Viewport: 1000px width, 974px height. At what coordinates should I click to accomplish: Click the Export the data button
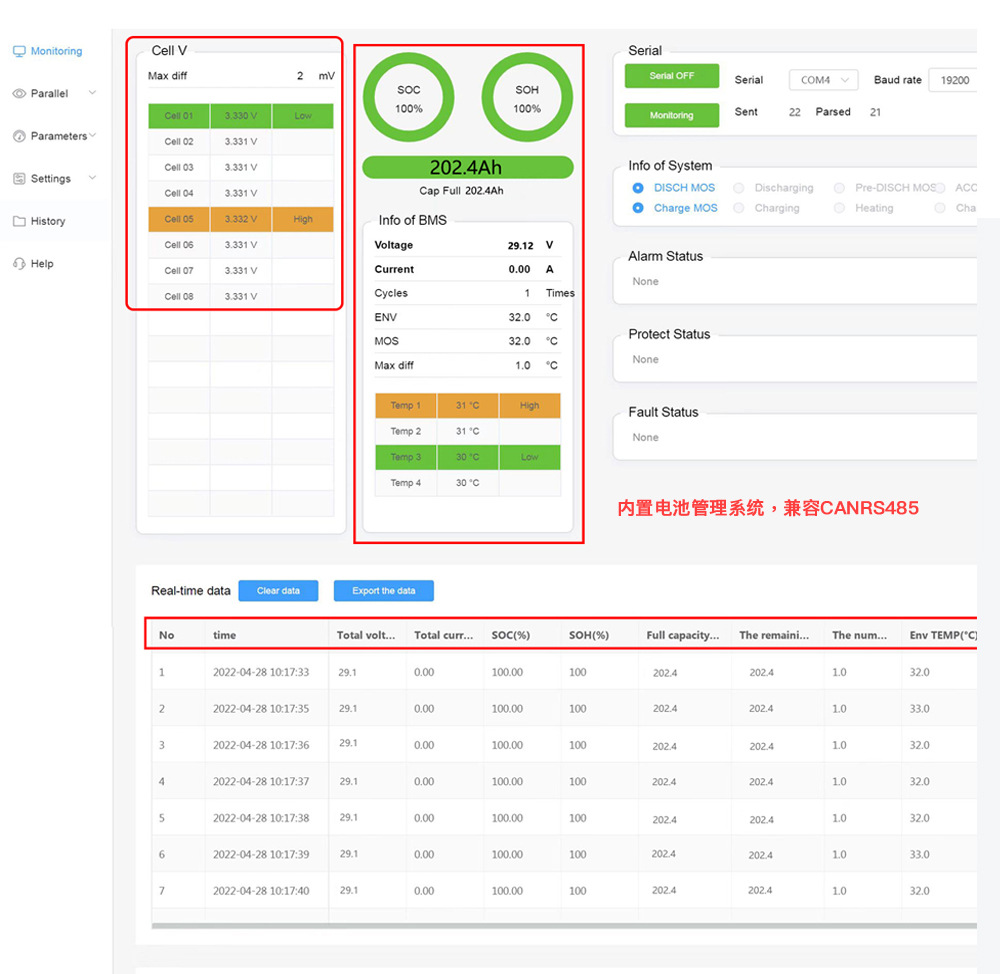coord(383,591)
